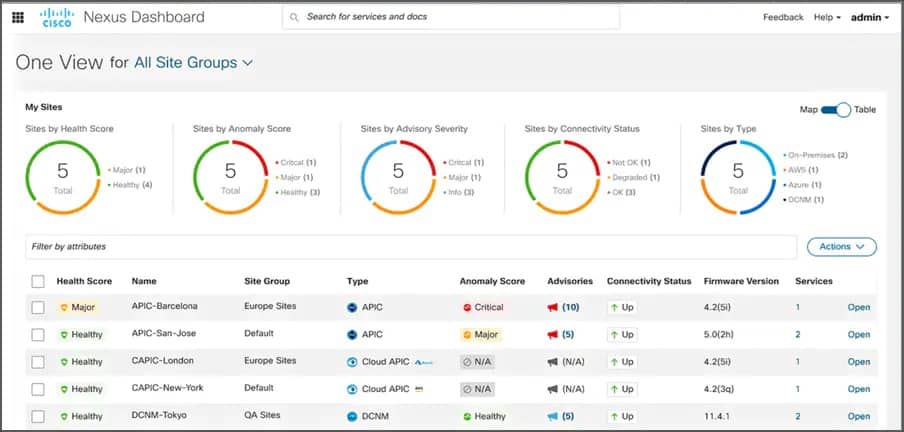Sort by Connectivity Status column header

[649, 281]
